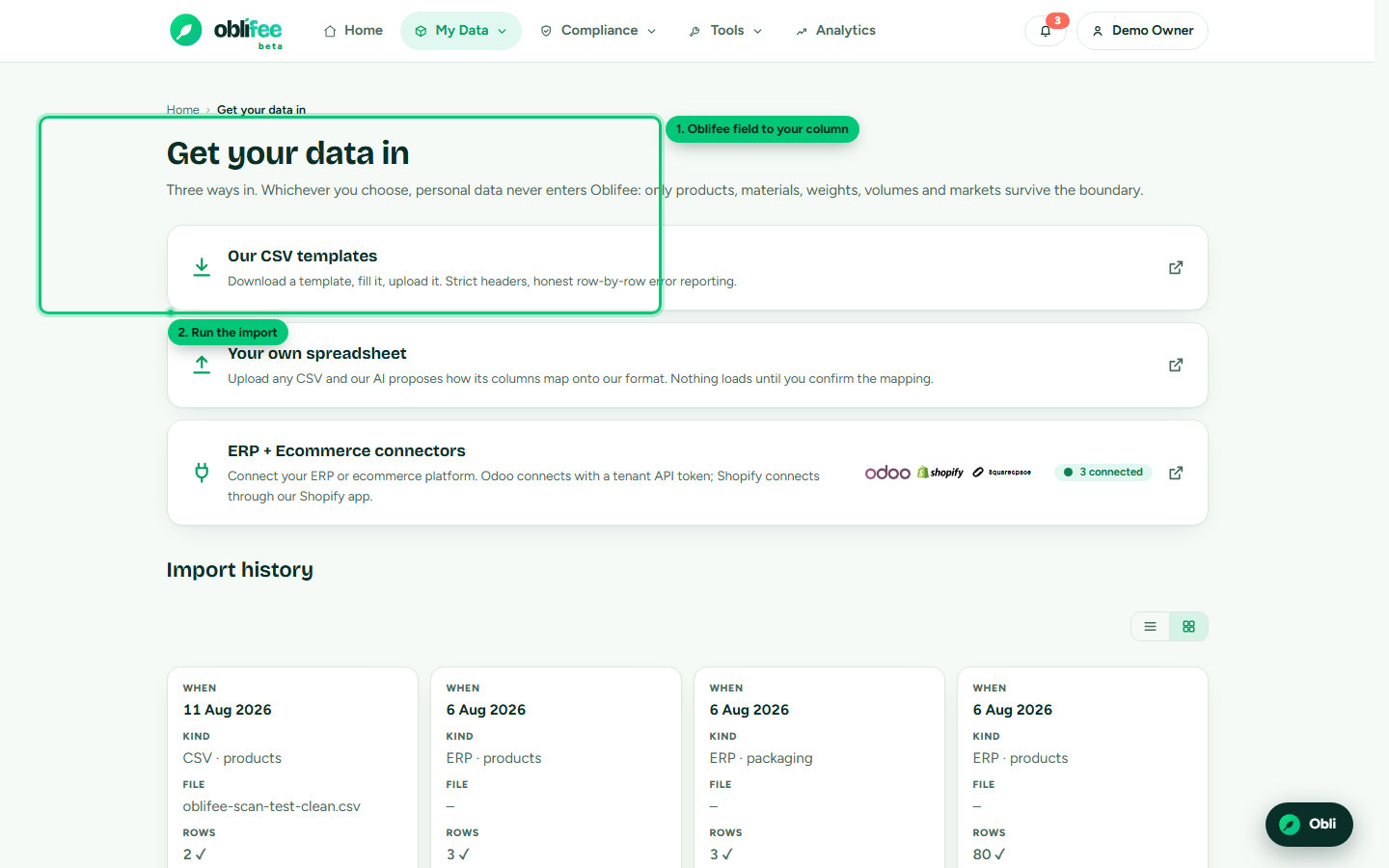1389x868 pixels.
Task: Open the notifications bell
Action: point(1046,31)
